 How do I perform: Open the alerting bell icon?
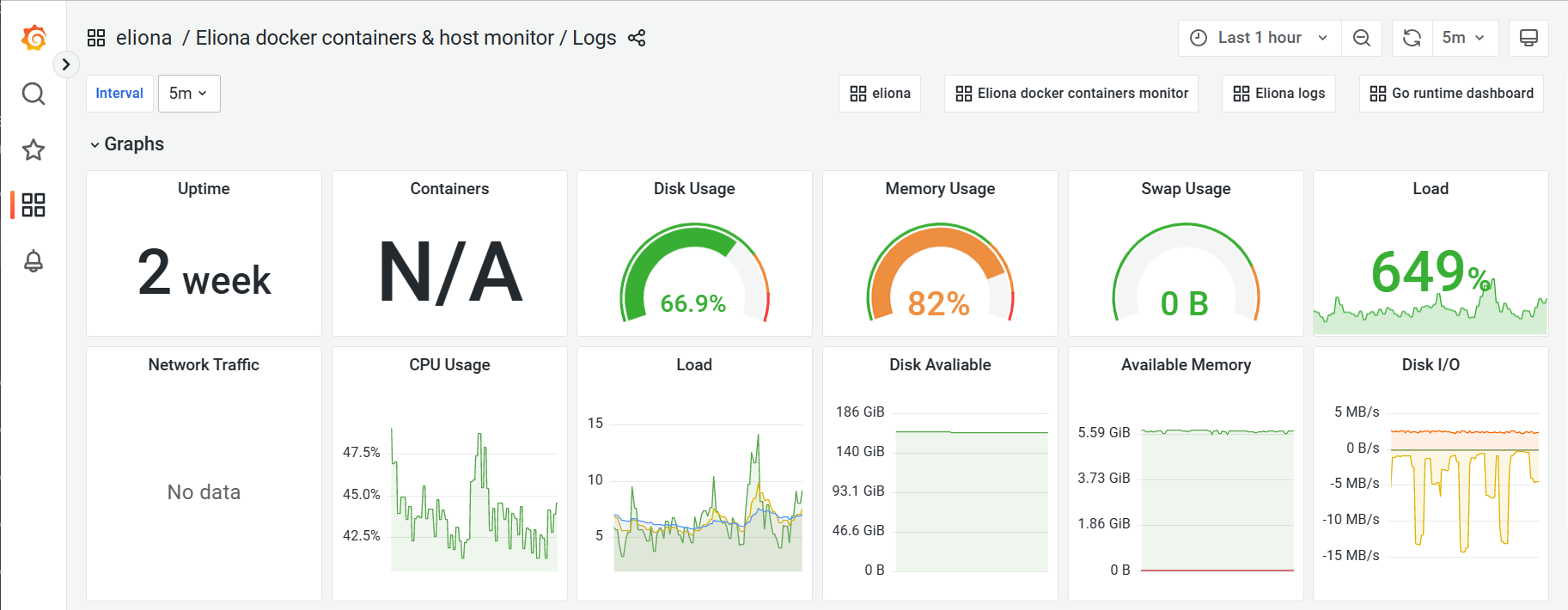[34, 261]
